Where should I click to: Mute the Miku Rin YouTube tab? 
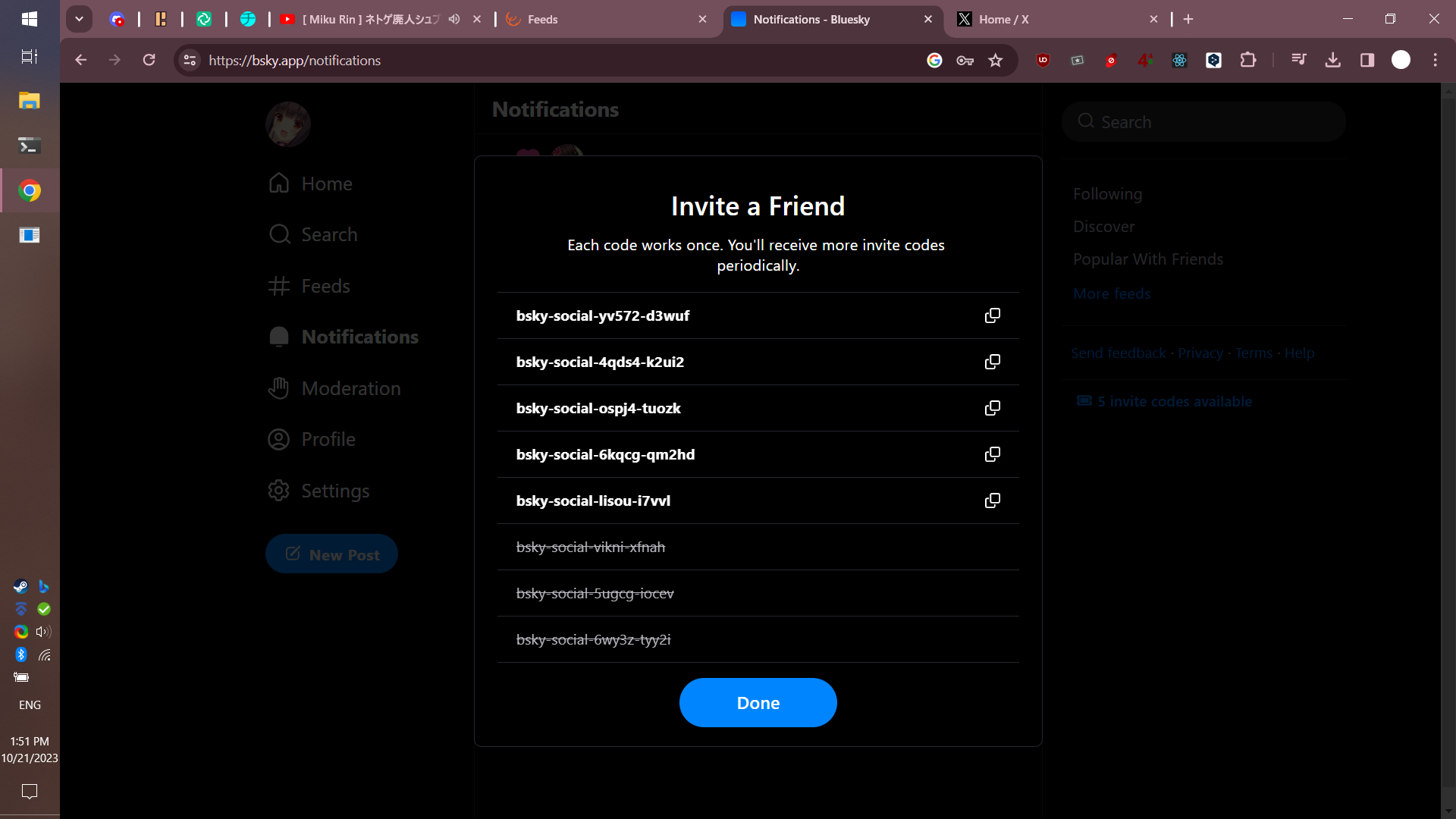pos(454,20)
